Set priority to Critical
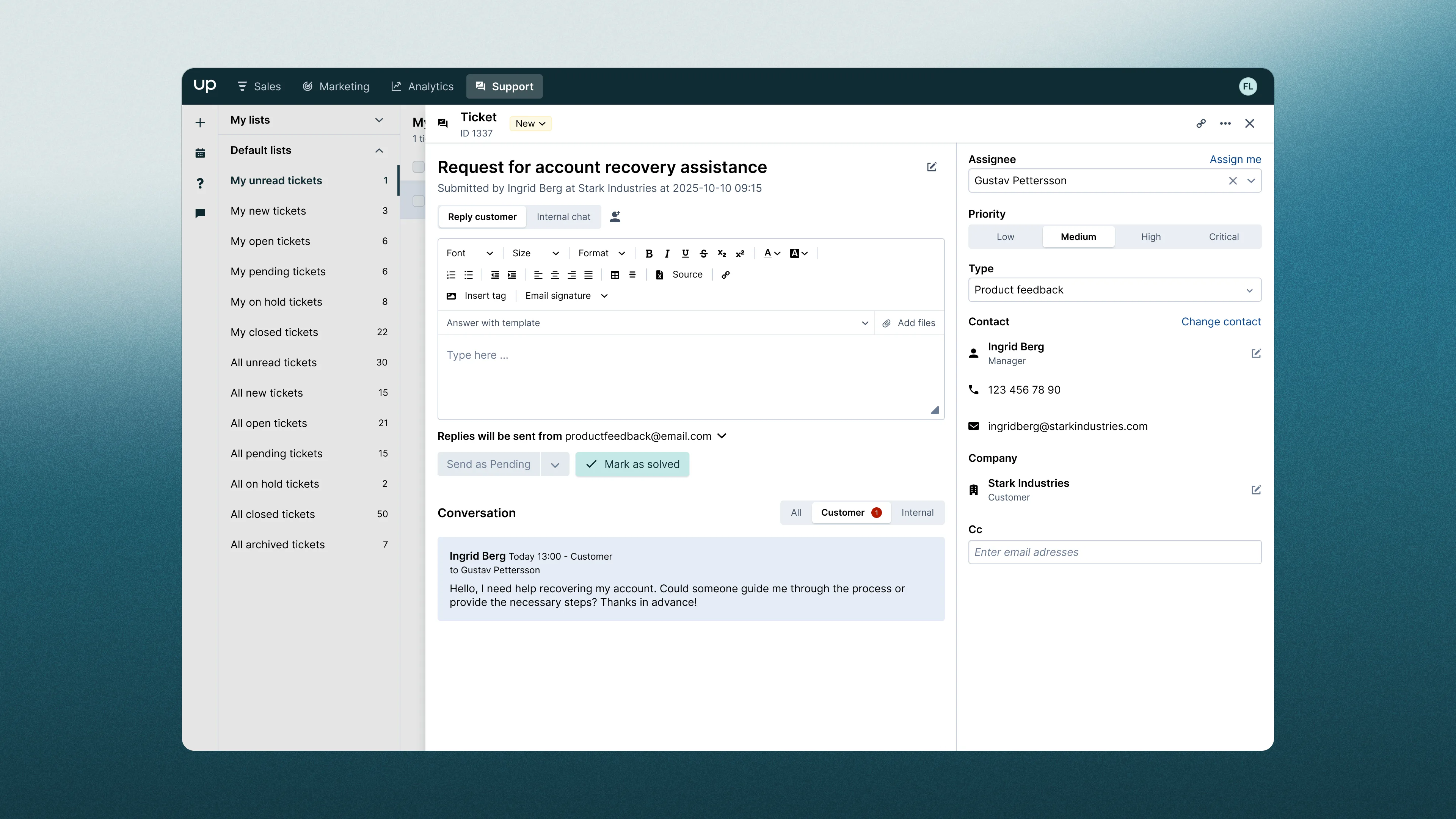This screenshot has height=819, width=1456. click(x=1224, y=237)
